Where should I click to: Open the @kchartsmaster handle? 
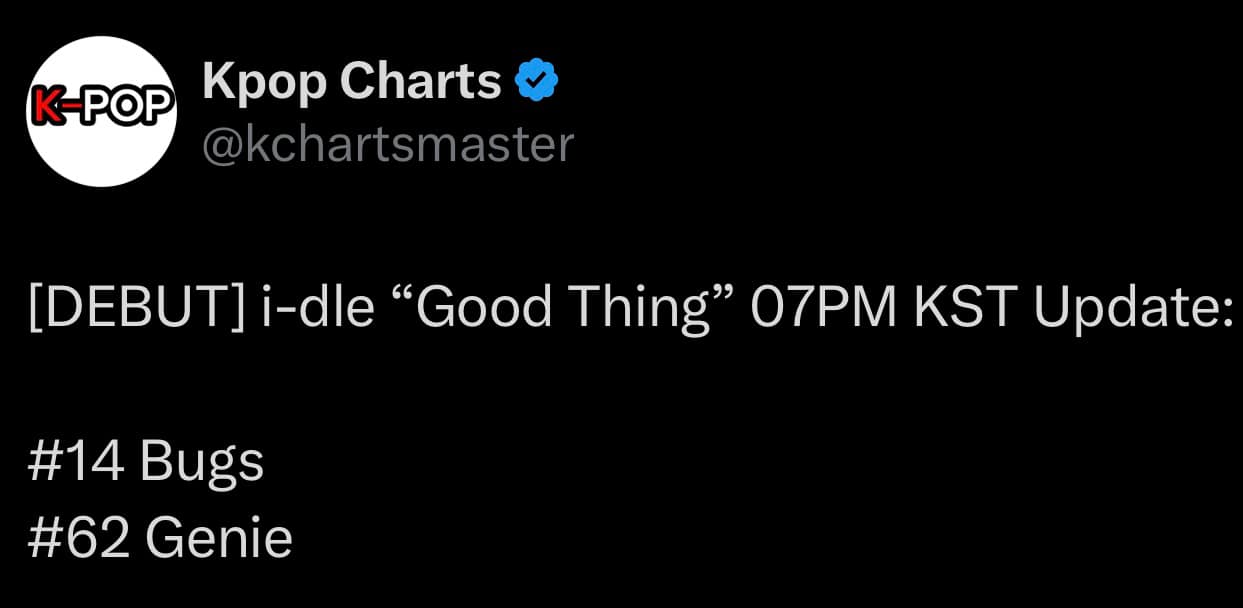coord(388,144)
